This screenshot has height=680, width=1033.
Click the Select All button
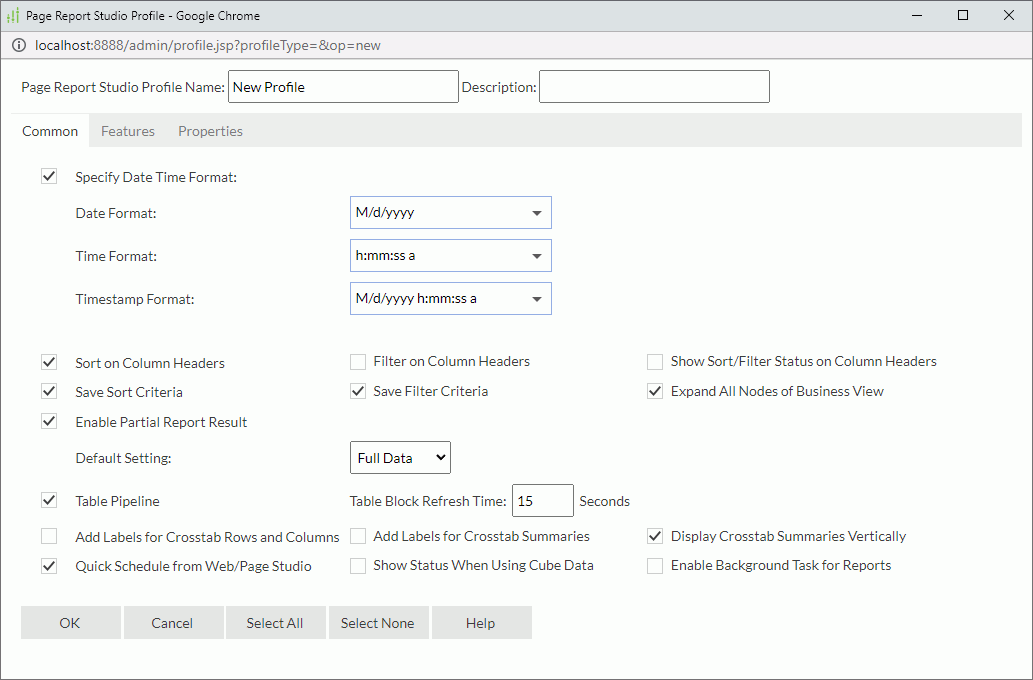275,623
